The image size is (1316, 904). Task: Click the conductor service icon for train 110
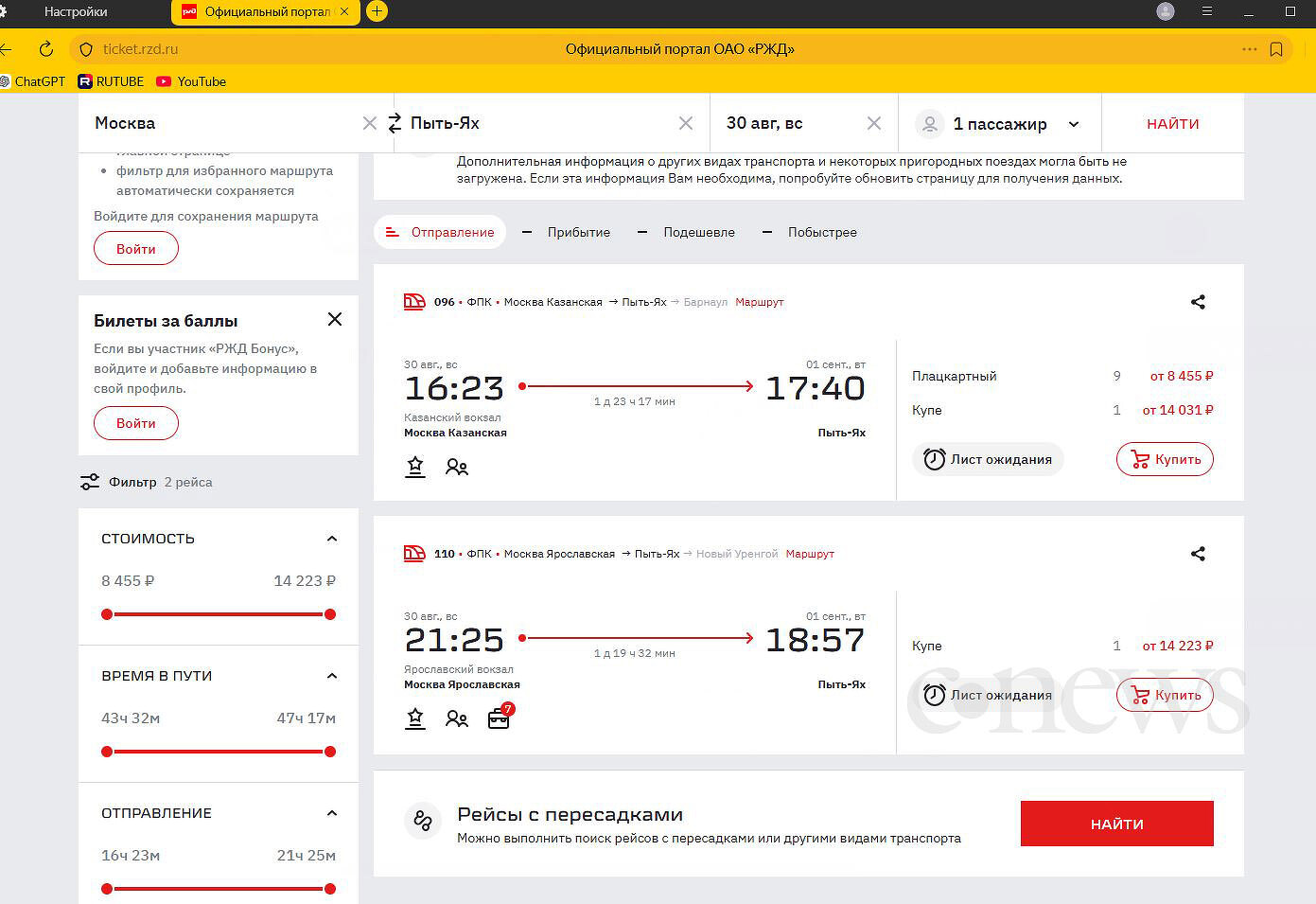click(x=415, y=718)
